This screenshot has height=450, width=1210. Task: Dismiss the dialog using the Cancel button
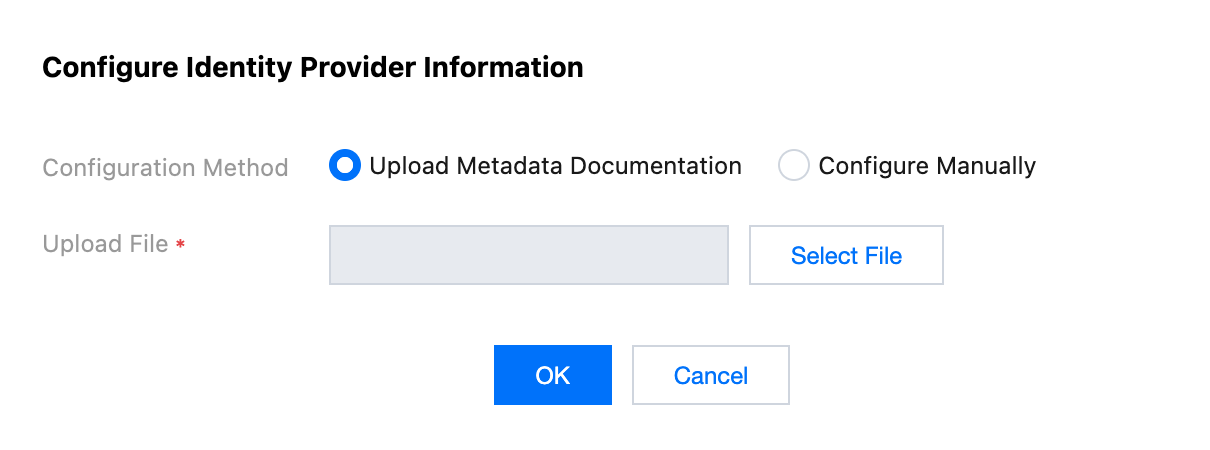(710, 375)
